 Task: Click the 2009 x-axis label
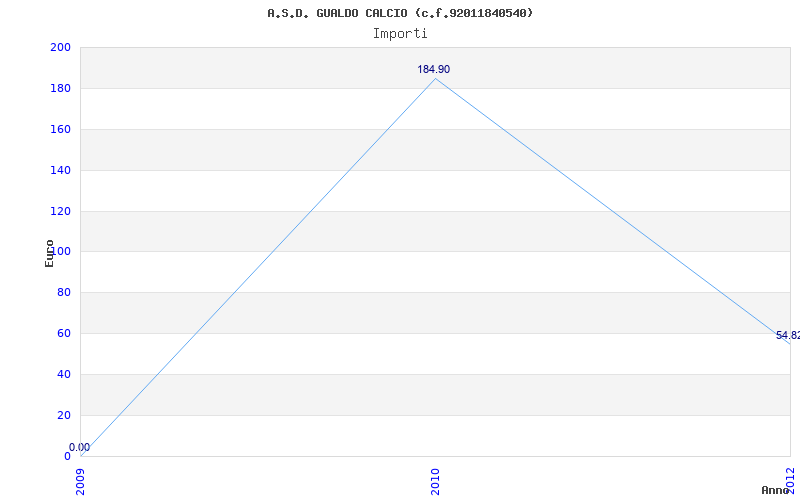(x=81, y=482)
